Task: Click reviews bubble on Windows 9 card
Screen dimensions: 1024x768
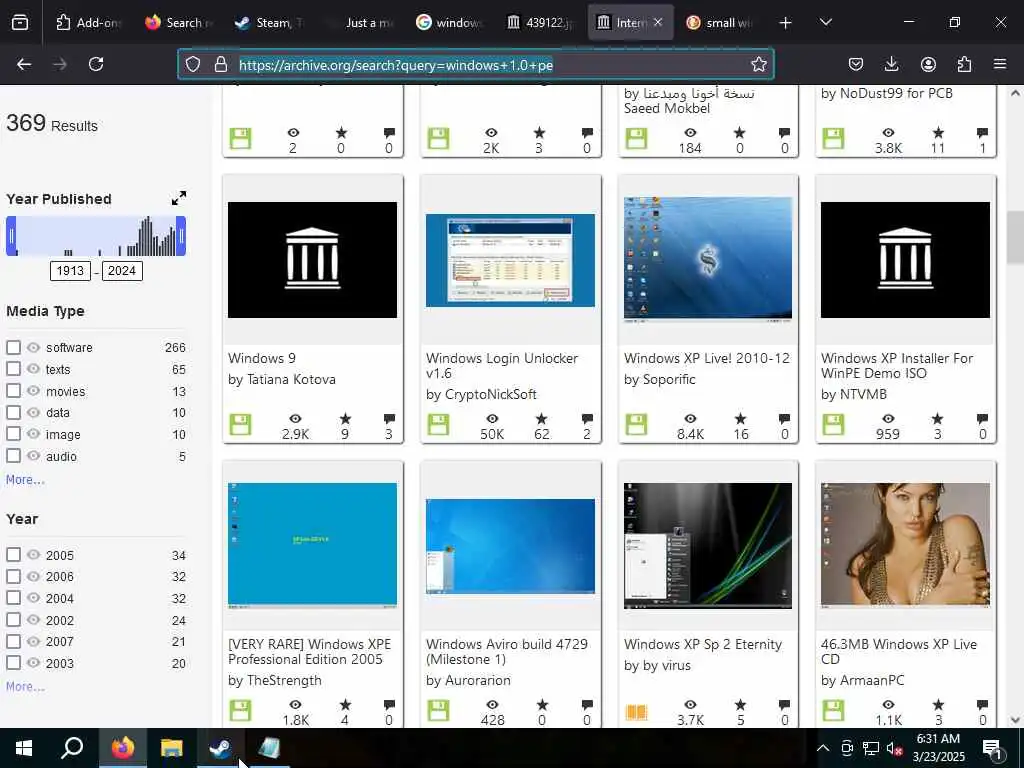Action: point(389,419)
